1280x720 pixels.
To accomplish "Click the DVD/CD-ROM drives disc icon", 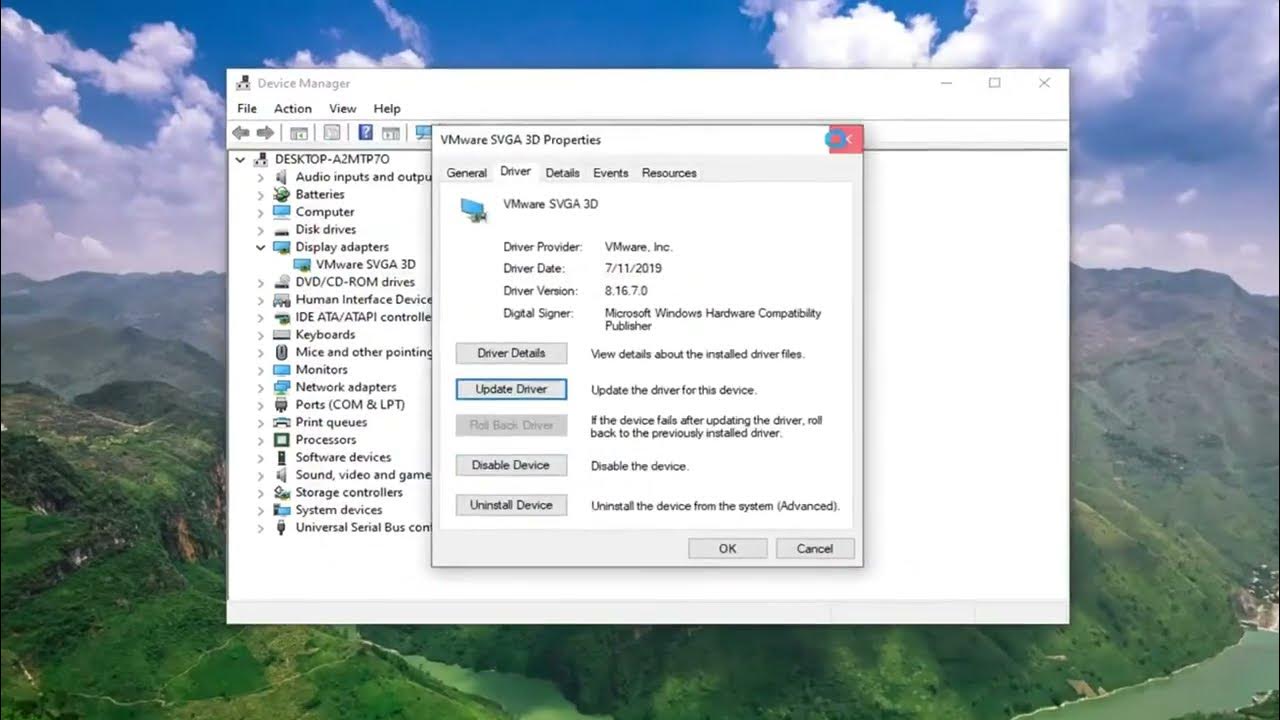I will click(282, 282).
